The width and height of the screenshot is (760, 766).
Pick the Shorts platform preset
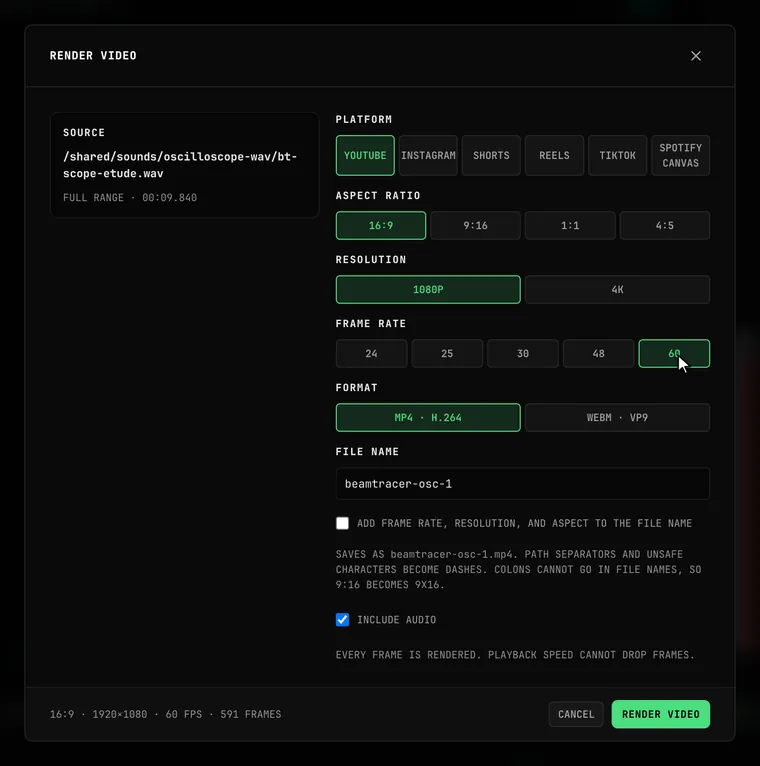point(491,155)
